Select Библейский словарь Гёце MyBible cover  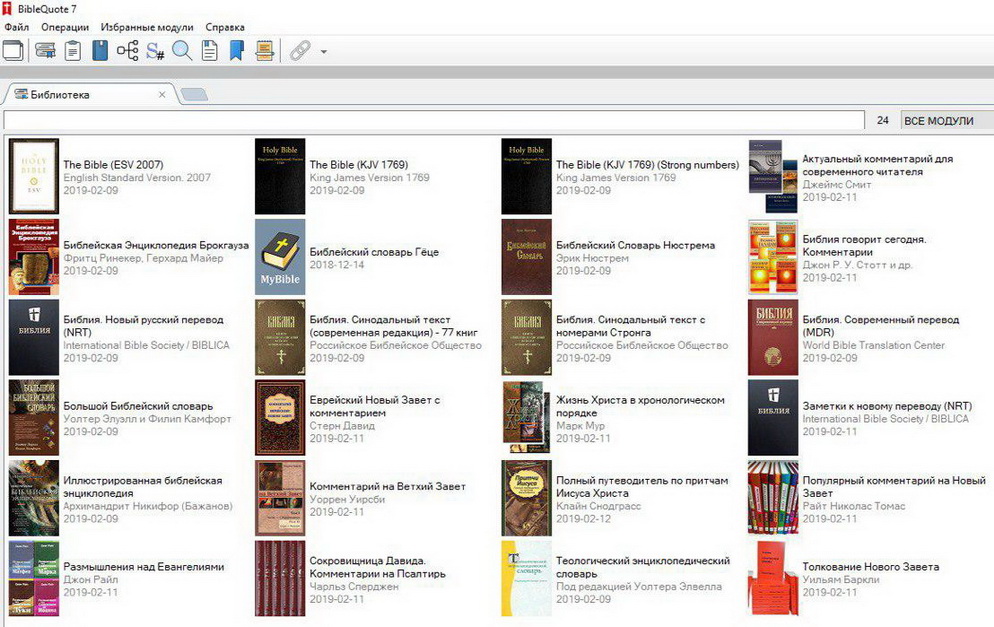[280, 257]
